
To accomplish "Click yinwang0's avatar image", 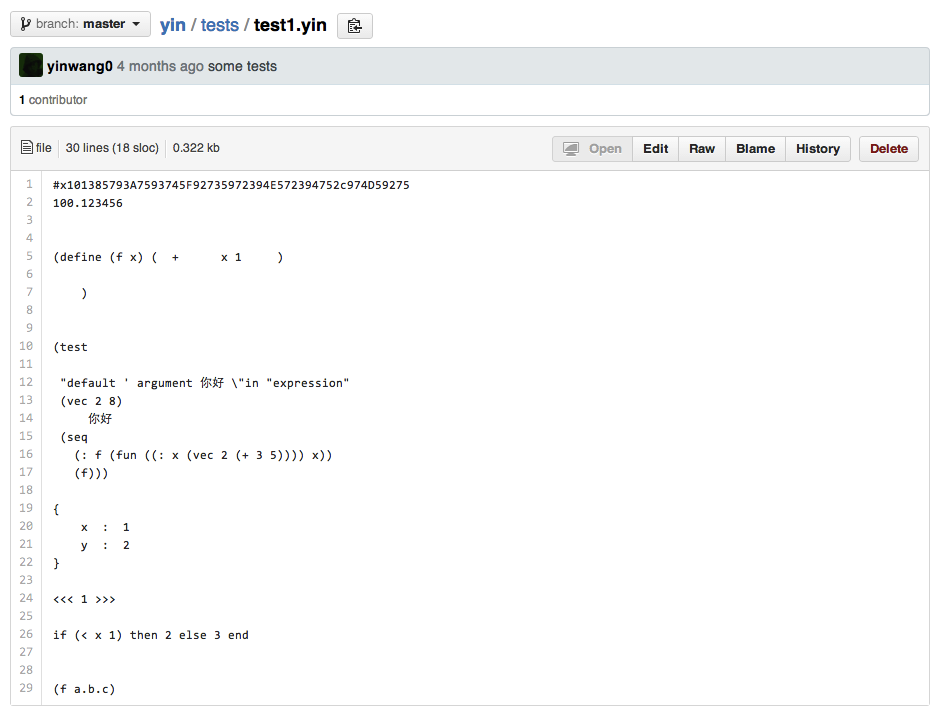I will tap(31, 66).
